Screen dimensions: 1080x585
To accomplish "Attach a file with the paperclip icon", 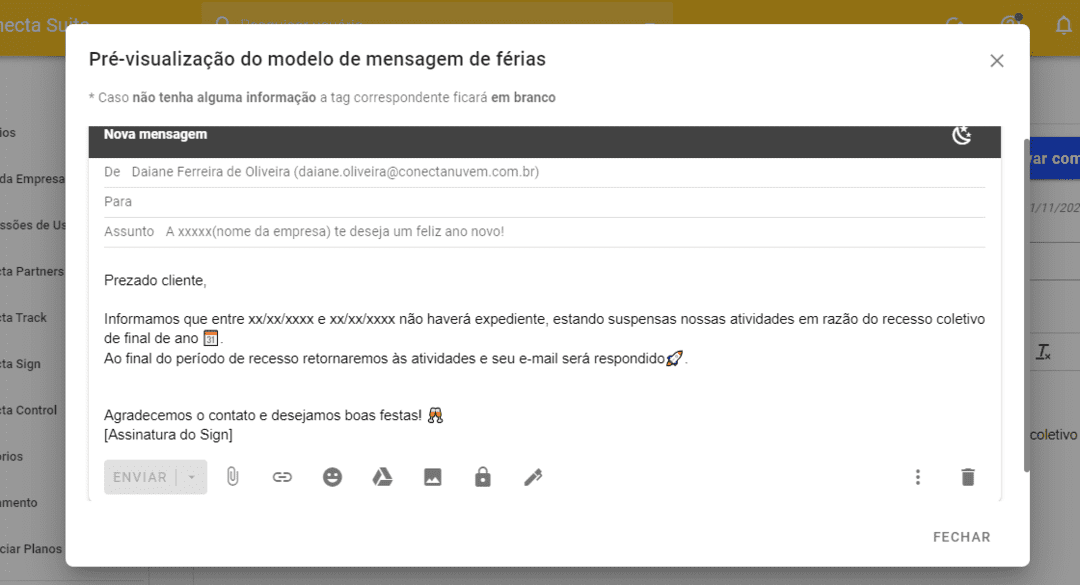I will click(x=232, y=477).
